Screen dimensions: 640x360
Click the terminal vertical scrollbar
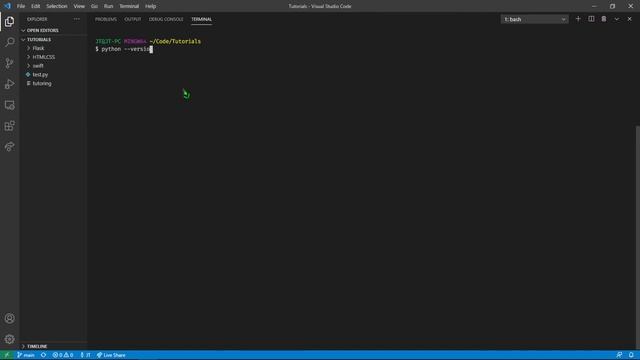(638, 237)
